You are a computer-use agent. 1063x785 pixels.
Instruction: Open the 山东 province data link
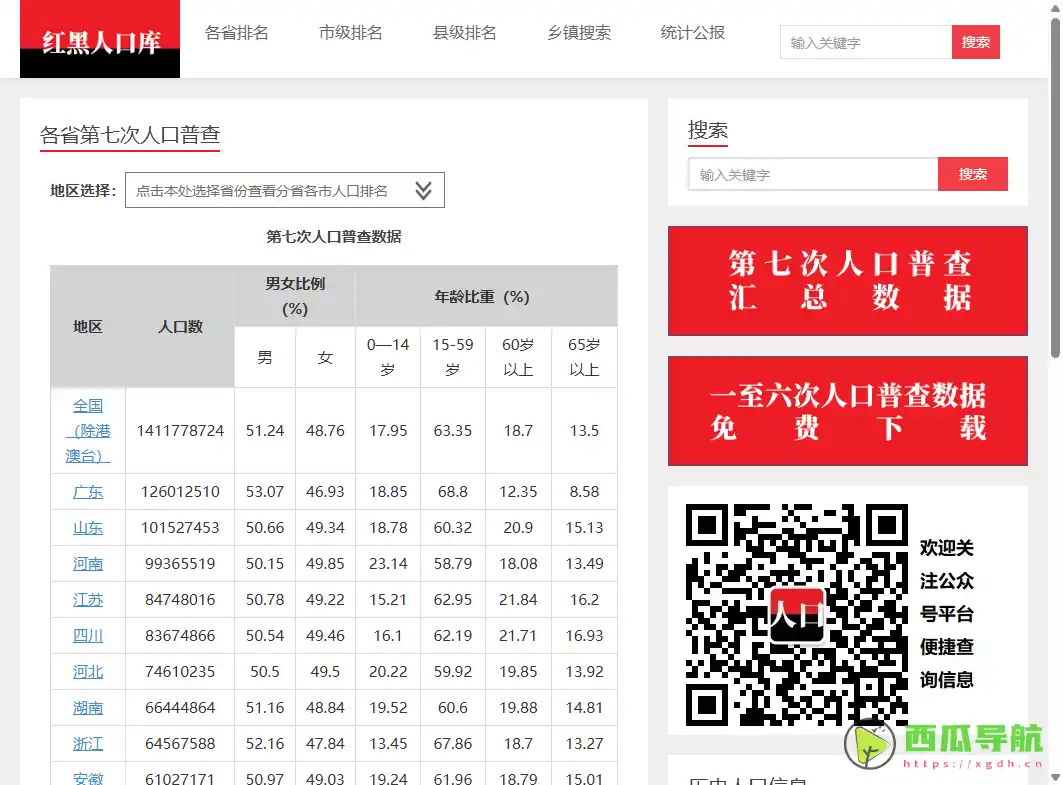[87, 528]
